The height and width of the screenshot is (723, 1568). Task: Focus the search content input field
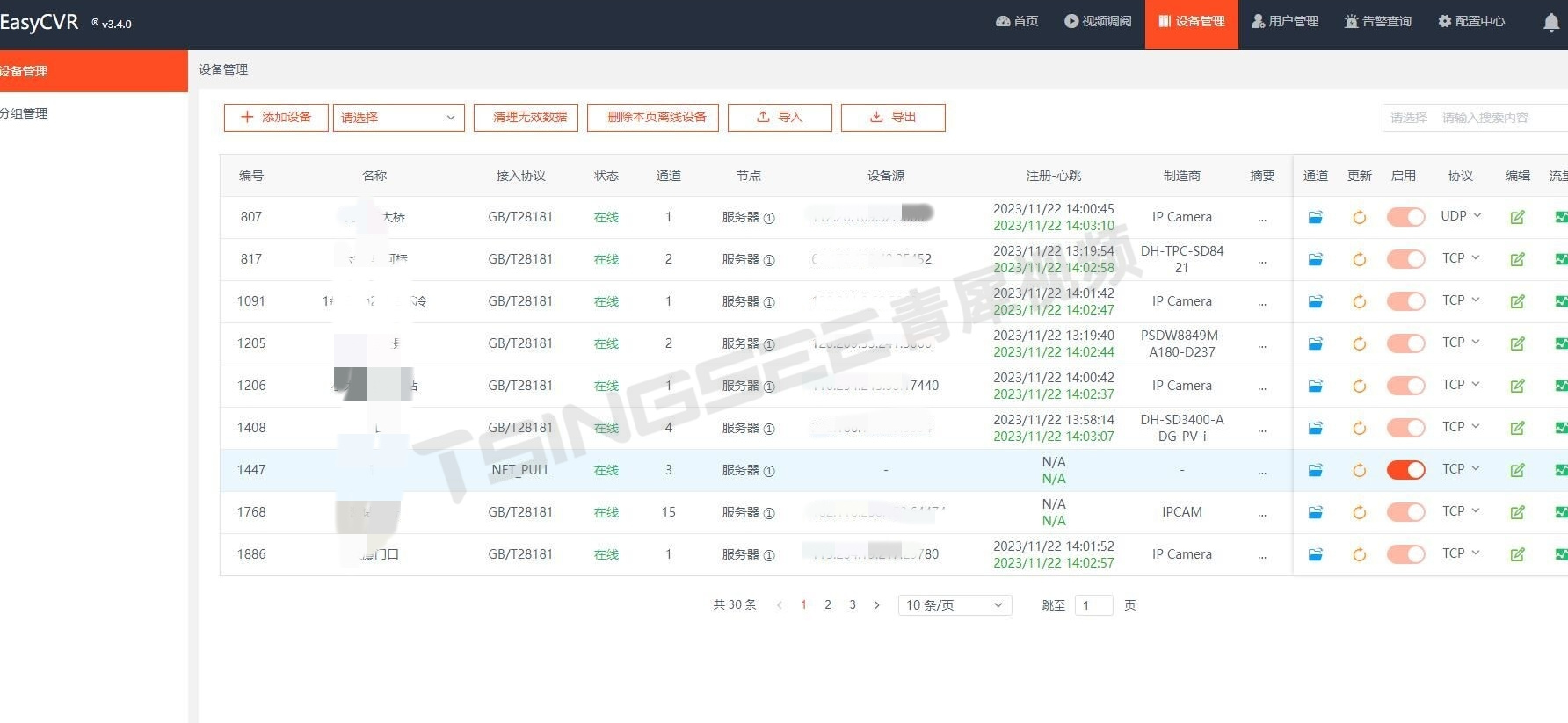[1502, 118]
